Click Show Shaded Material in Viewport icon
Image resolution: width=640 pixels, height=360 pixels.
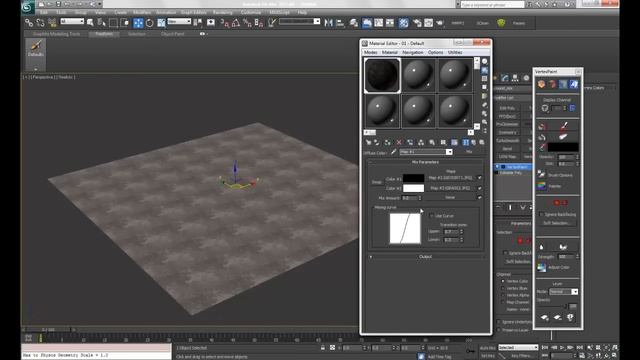[454, 142]
